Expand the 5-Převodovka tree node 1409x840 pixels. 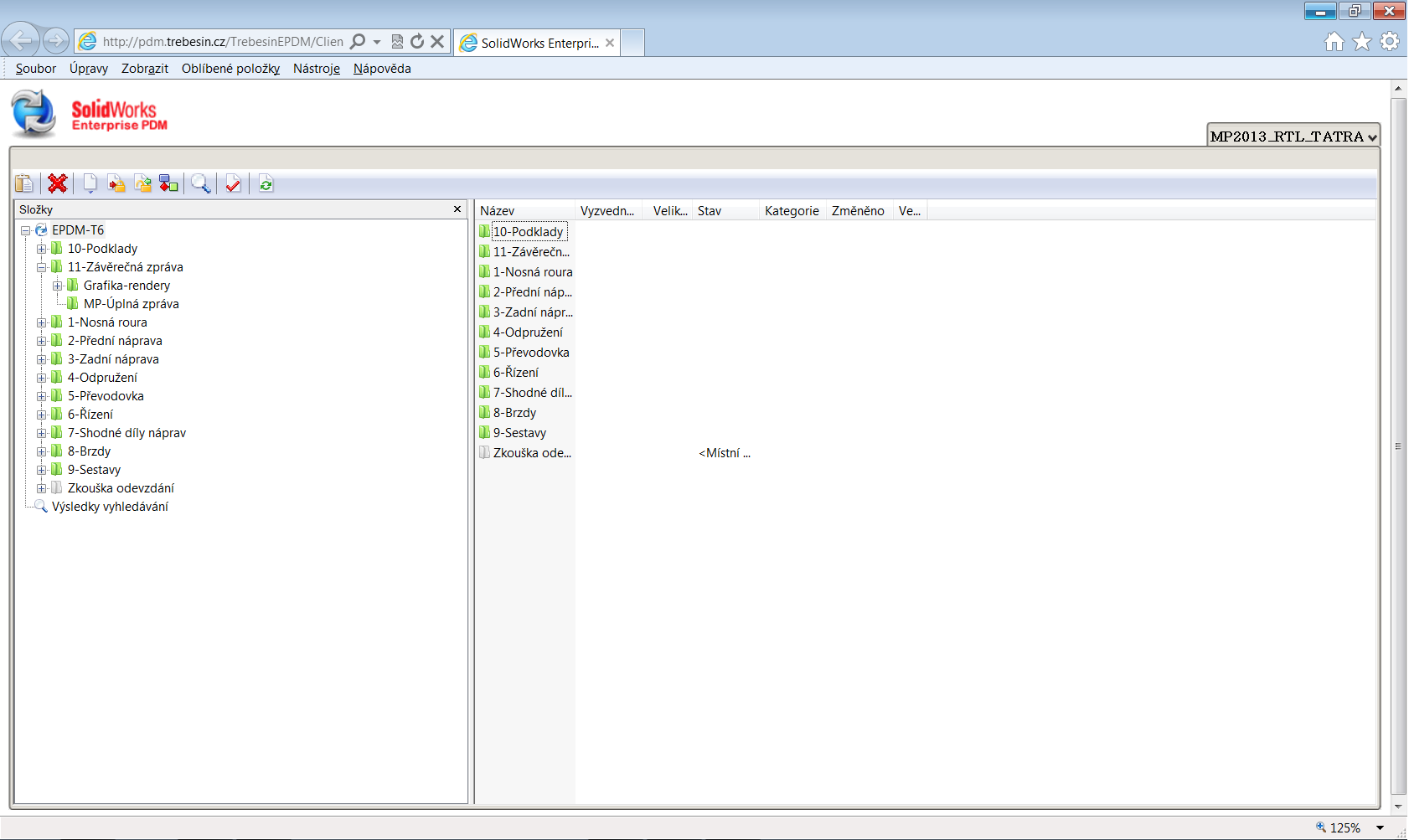[42, 396]
